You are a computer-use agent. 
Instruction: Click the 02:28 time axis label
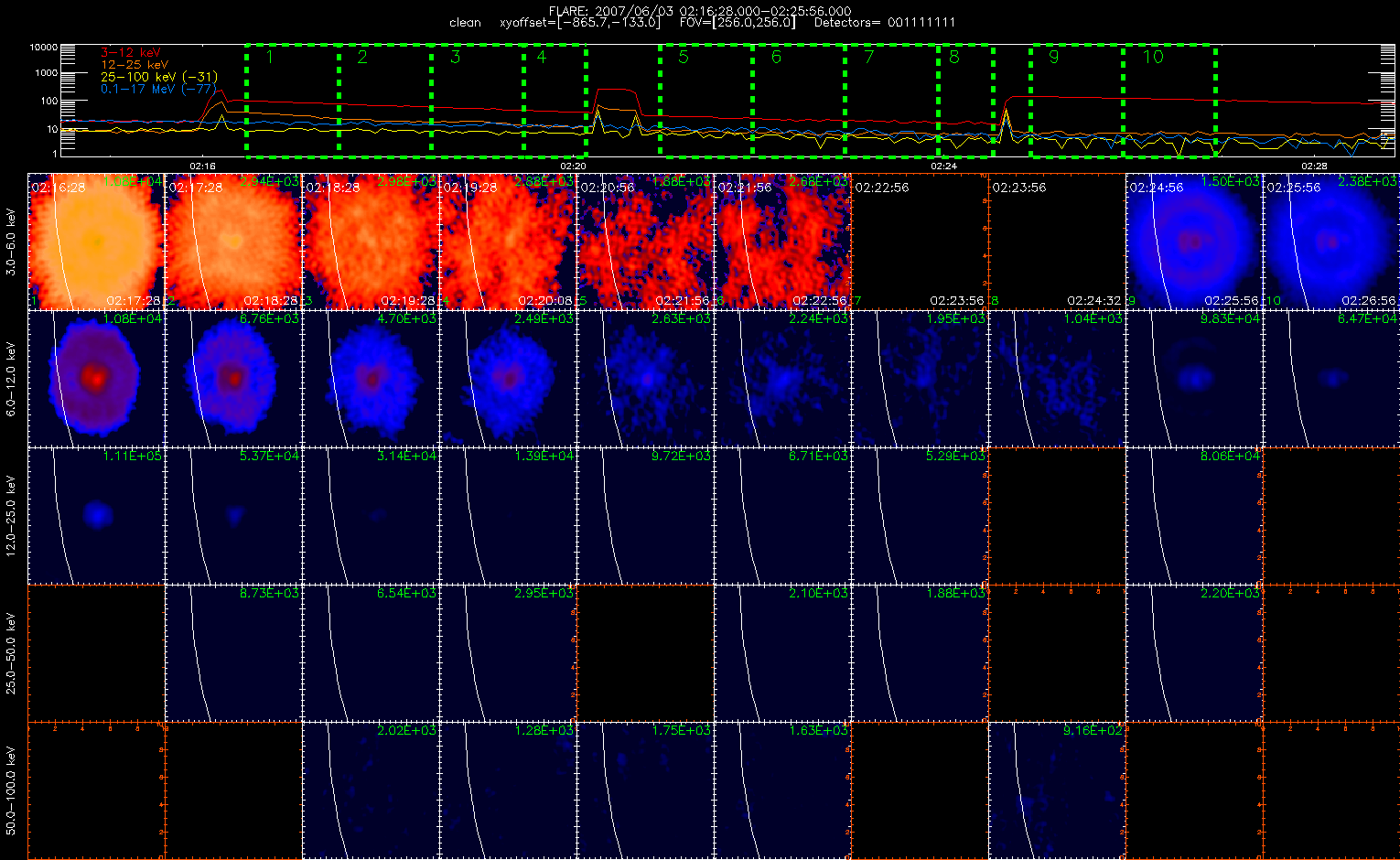coord(1314,166)
